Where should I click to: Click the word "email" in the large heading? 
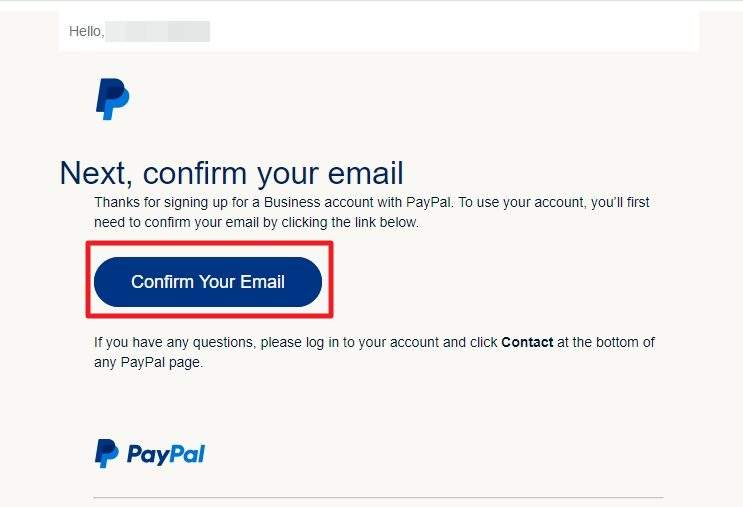tap(366, 172)
